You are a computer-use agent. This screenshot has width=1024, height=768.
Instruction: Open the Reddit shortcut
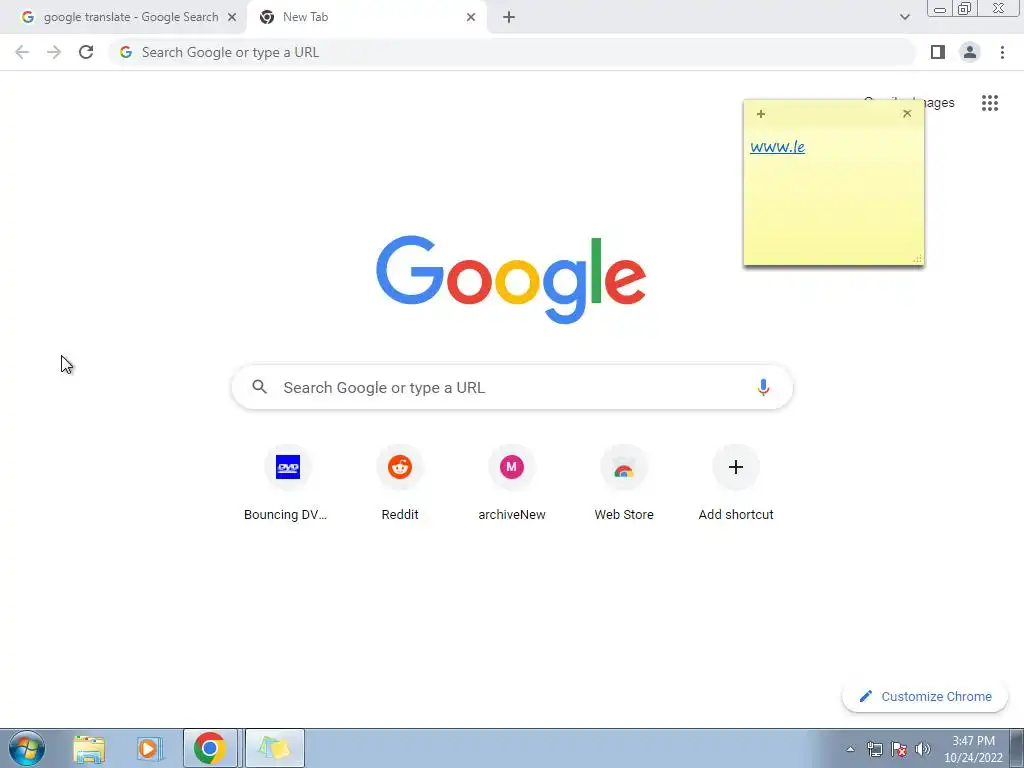[400, 483]
